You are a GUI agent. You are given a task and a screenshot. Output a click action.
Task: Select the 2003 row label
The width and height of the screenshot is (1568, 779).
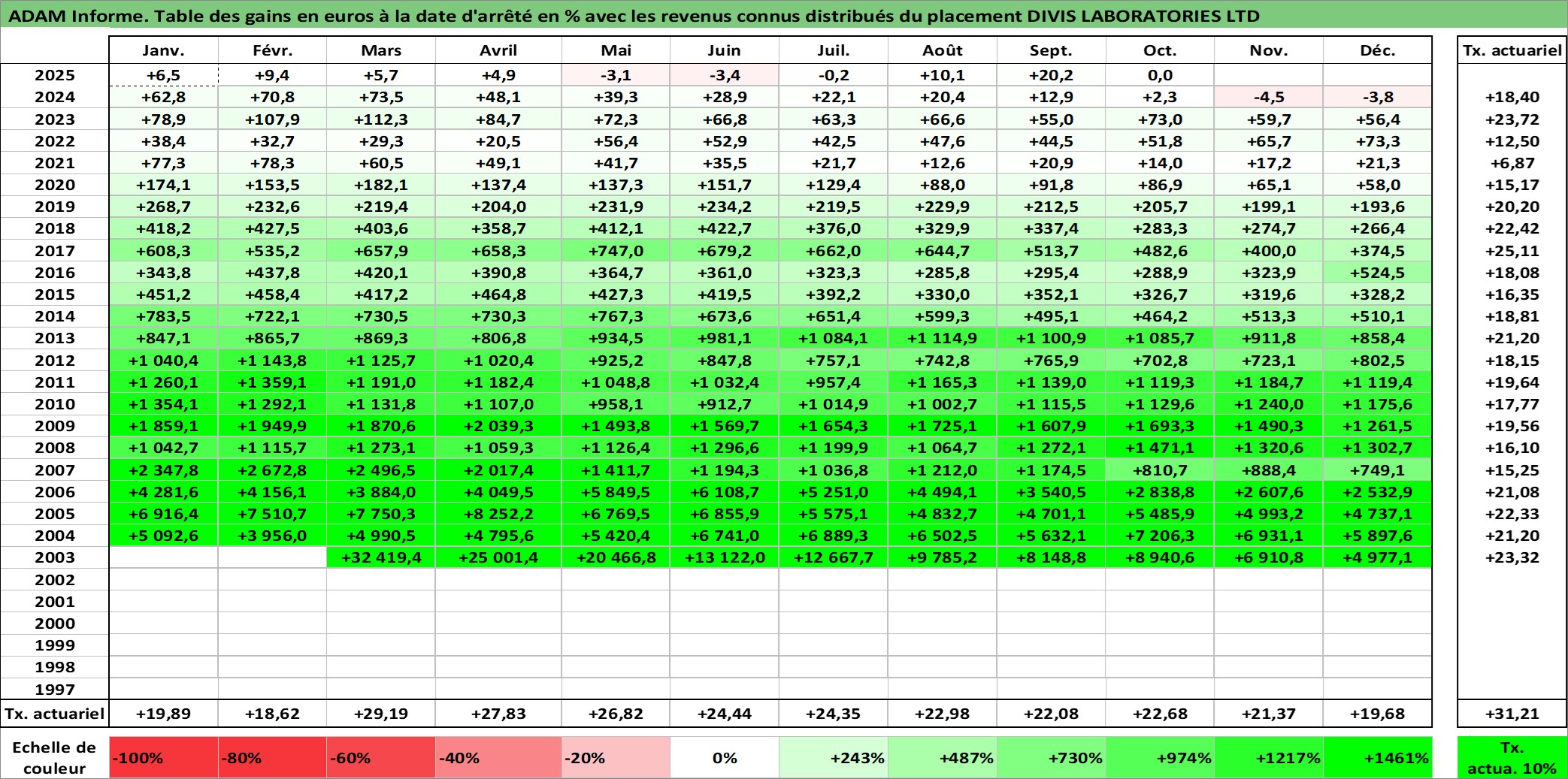click(x=55, y=557)
